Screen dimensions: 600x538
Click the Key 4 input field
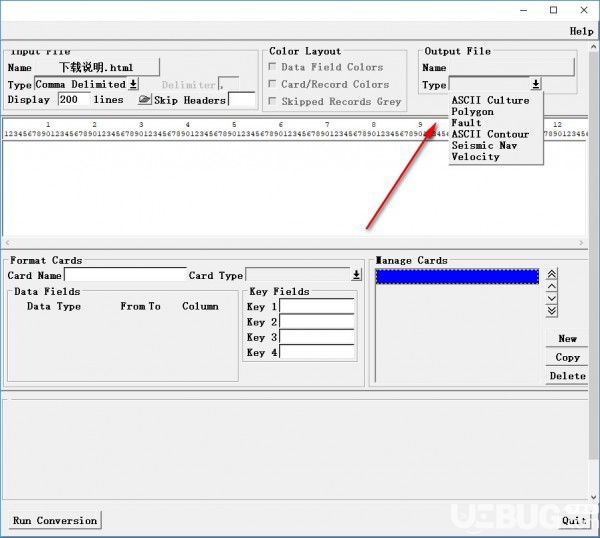(317, 352)
